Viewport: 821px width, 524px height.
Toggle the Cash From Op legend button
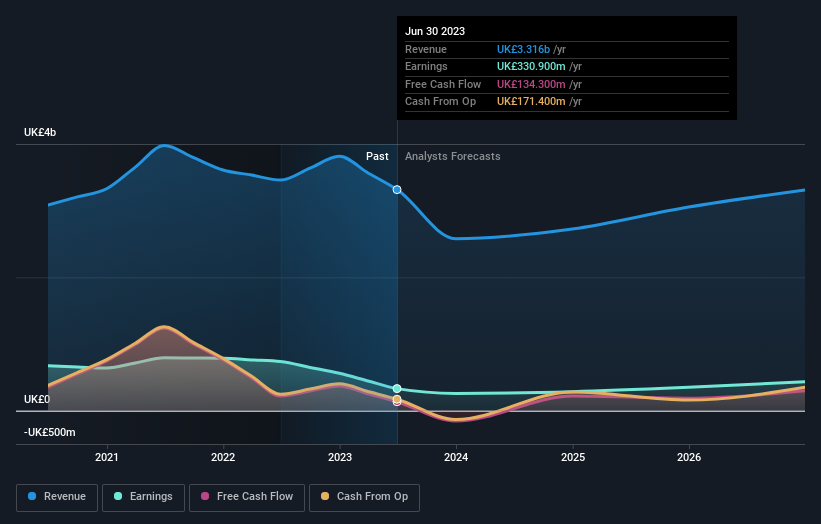point(364,497)
